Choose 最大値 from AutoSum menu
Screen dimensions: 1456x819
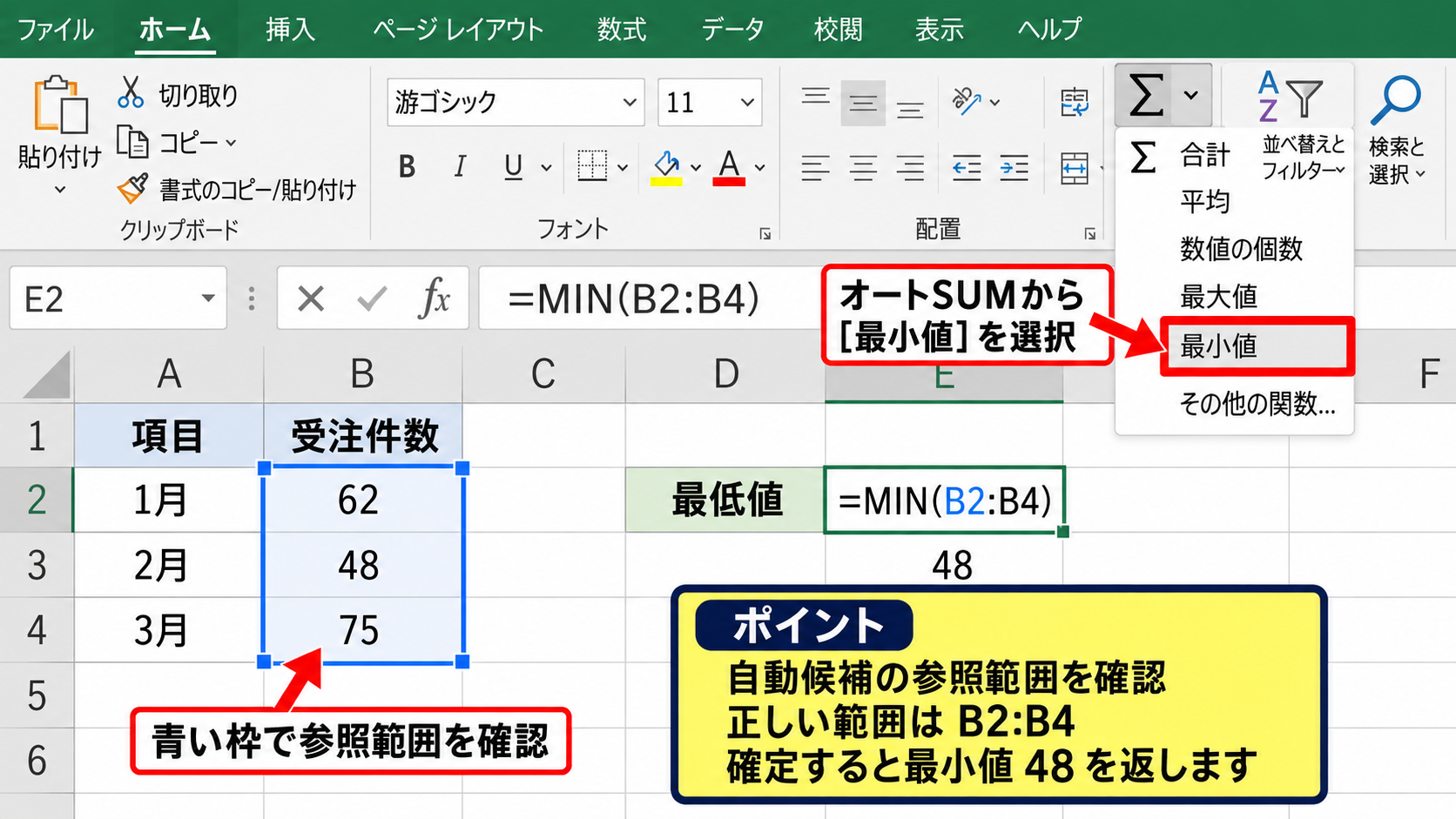click(x=1218, y=297)
